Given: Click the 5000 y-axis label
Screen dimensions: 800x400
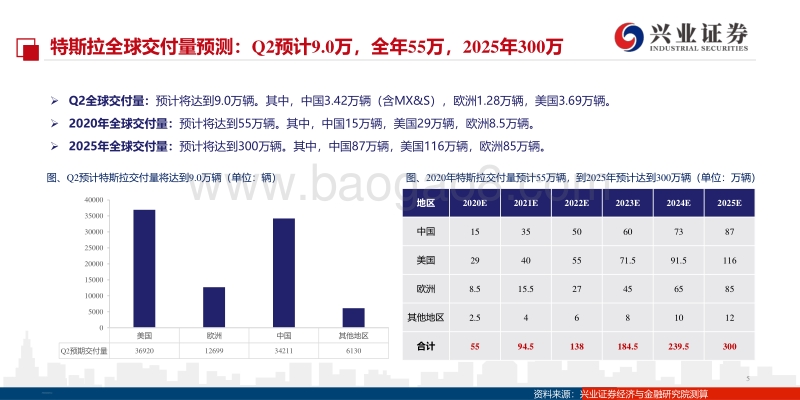Looking at the screenshot, I should point(96,312).
